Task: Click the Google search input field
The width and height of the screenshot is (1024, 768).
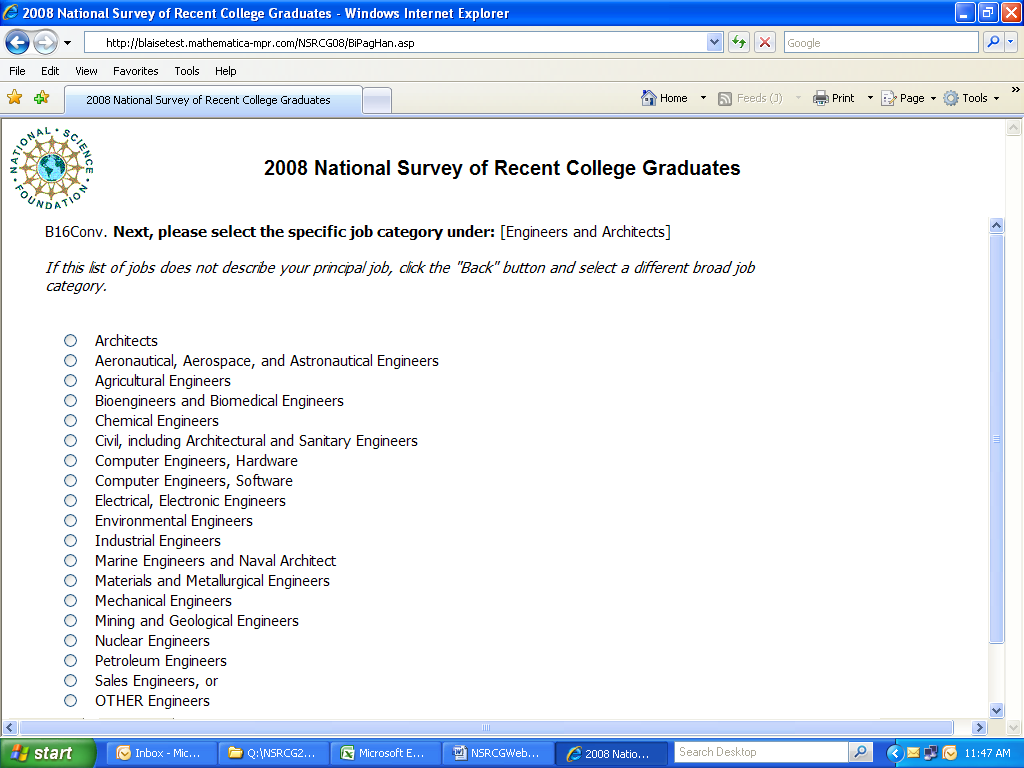Action: tap(880, 43)
